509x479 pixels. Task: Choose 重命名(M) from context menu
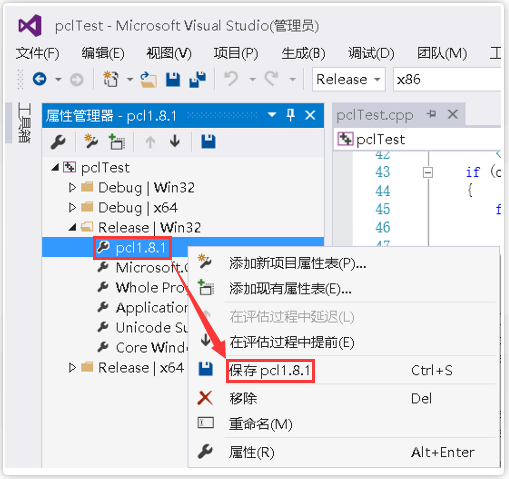(x=344, y=424)
